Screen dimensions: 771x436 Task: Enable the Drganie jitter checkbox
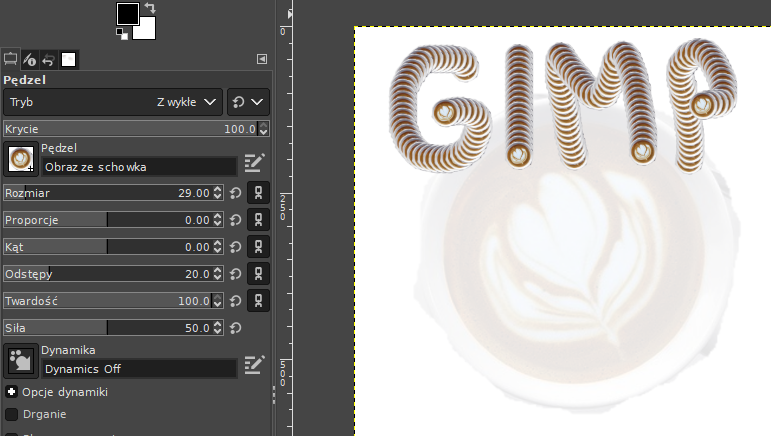click(11, 414)
